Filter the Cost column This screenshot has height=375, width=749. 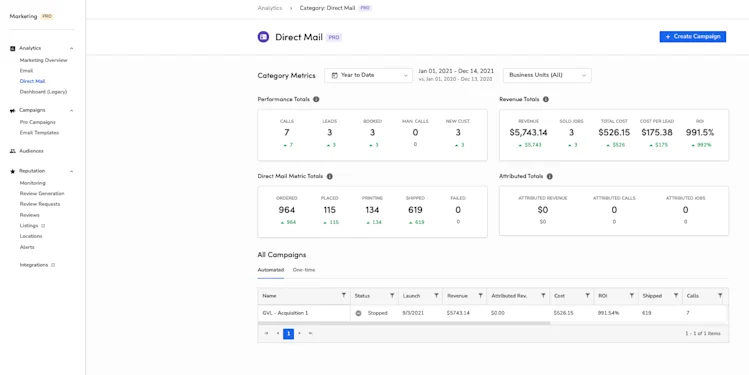pyautogui.click(x=587, y=296)
